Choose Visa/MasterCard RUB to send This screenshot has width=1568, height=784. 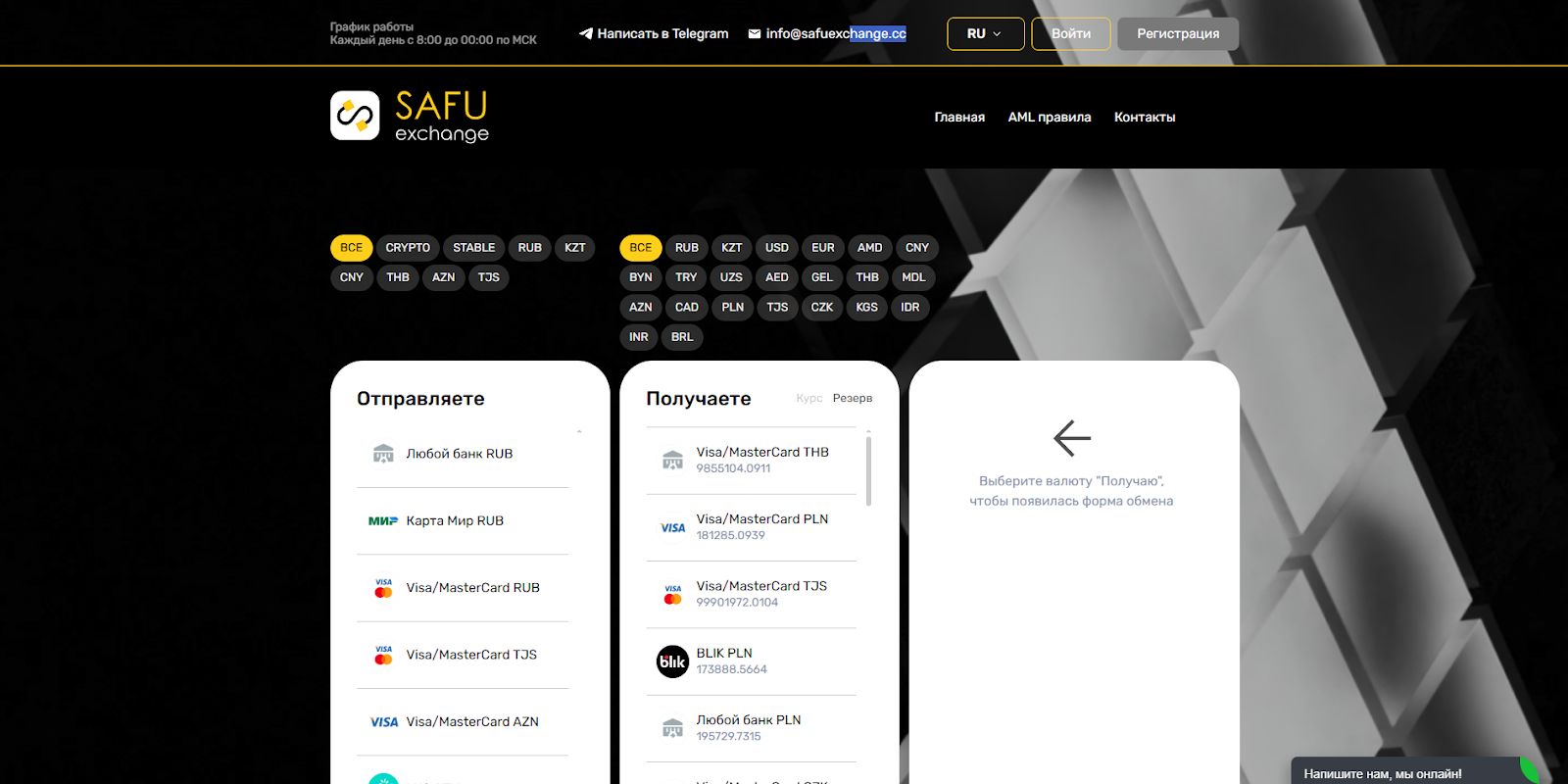tap(463, 588)
